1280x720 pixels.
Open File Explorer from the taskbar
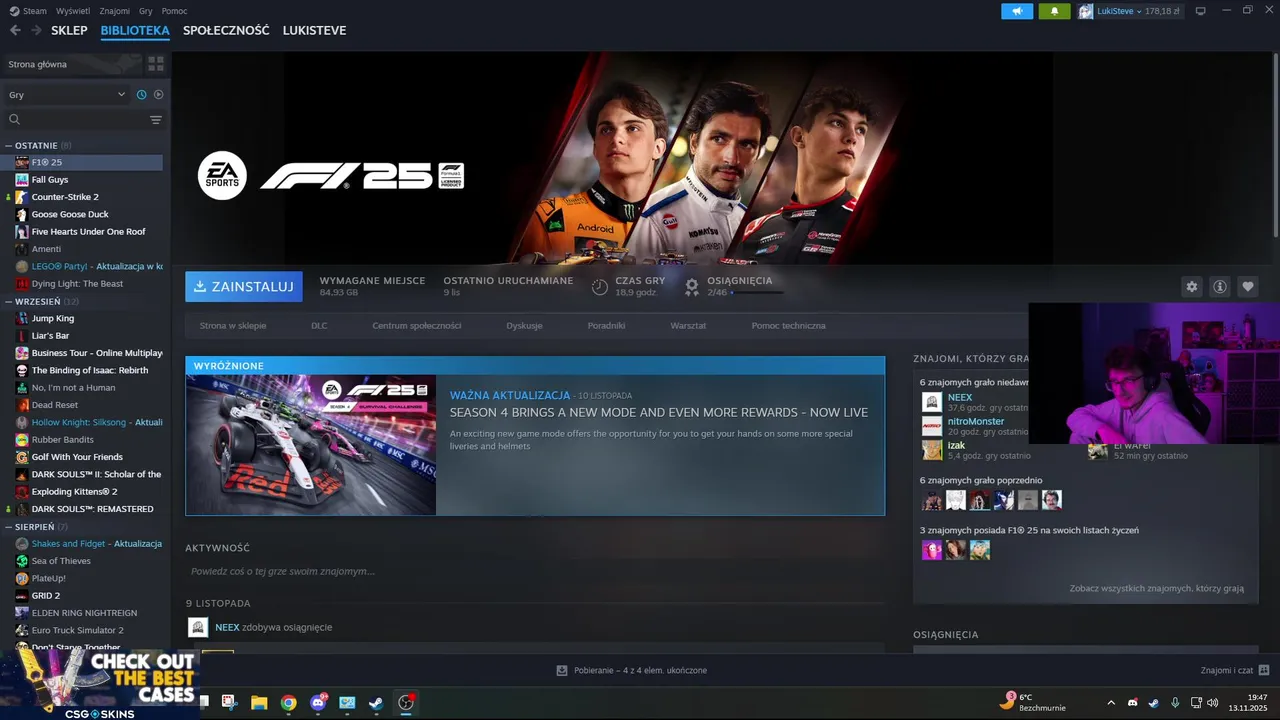(259, 703)
